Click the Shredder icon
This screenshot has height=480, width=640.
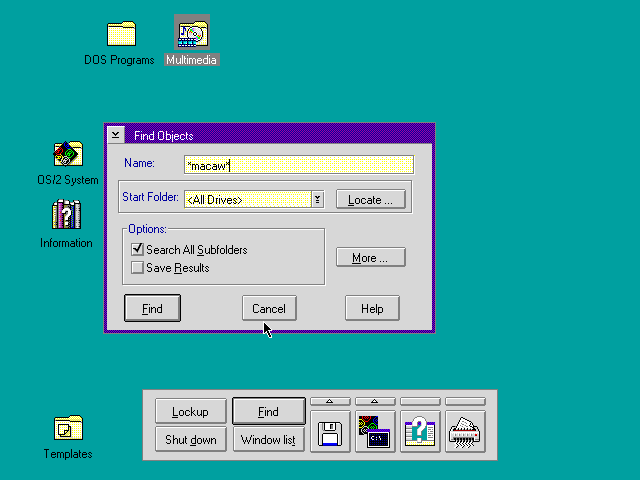point(465,432)
